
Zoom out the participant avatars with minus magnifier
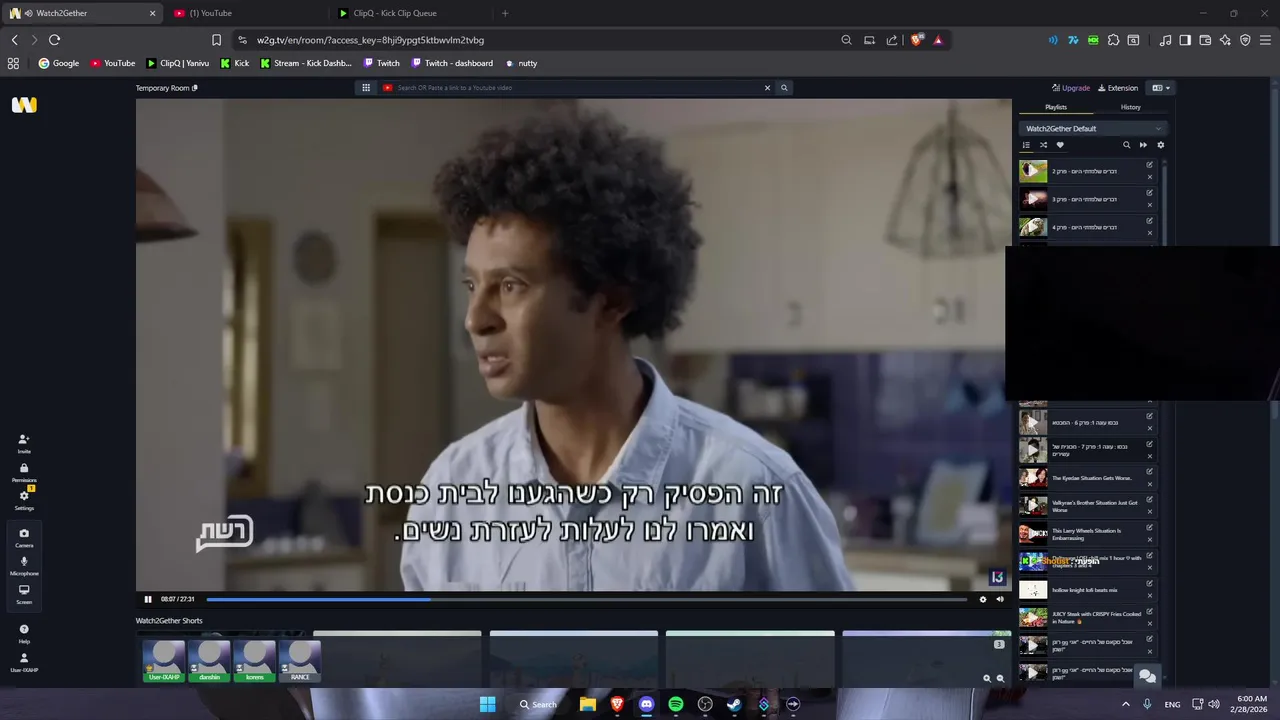[1000, 678]
